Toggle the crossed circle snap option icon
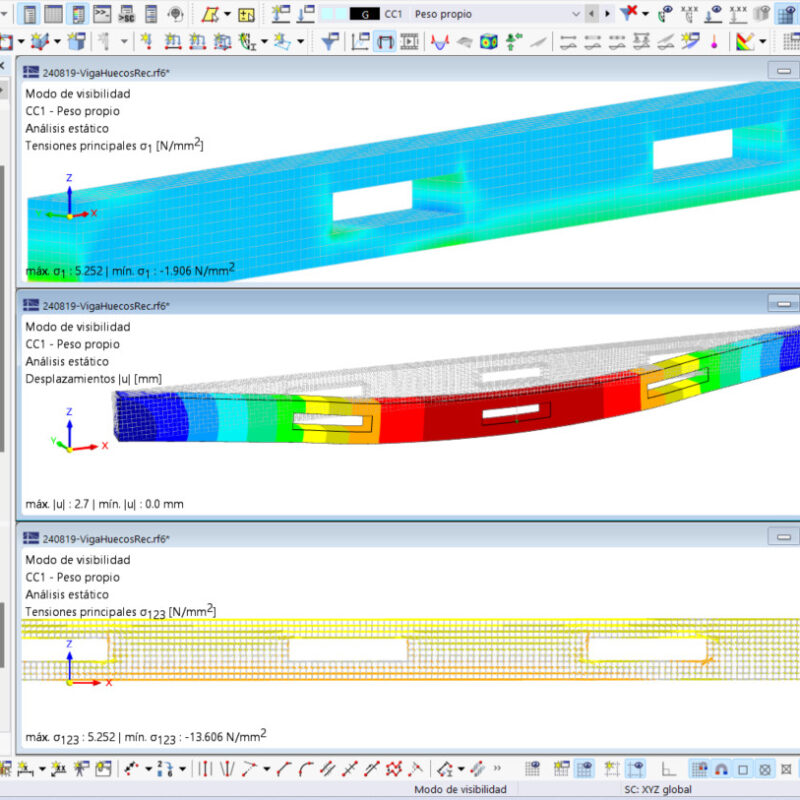This screenshot has width=800, height=800. 764,769
